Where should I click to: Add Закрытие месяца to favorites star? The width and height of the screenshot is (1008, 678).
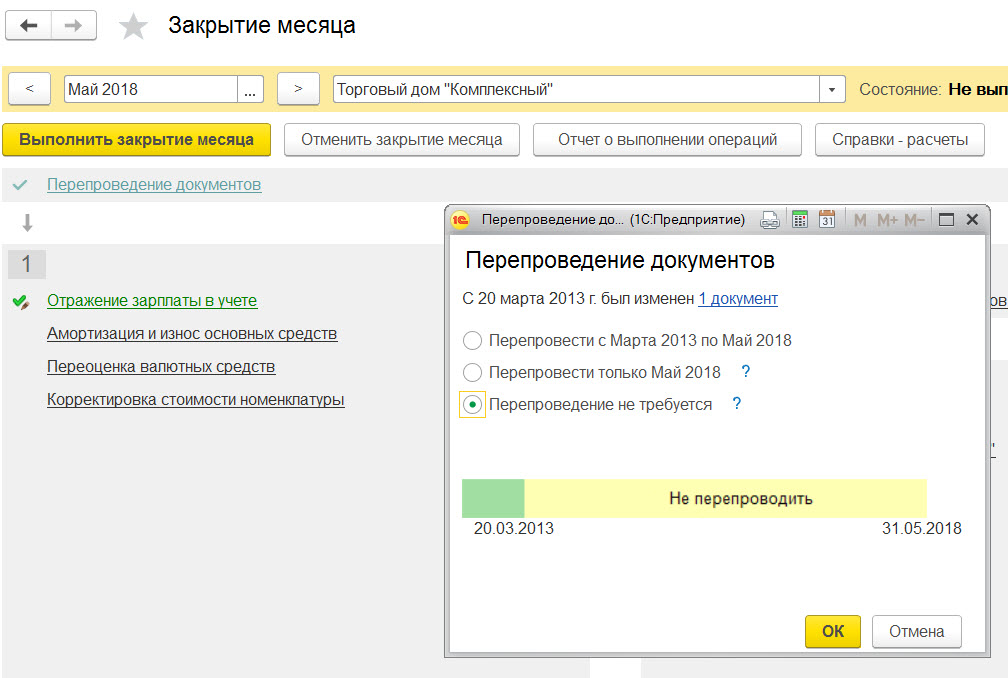(x=133, y=27)
